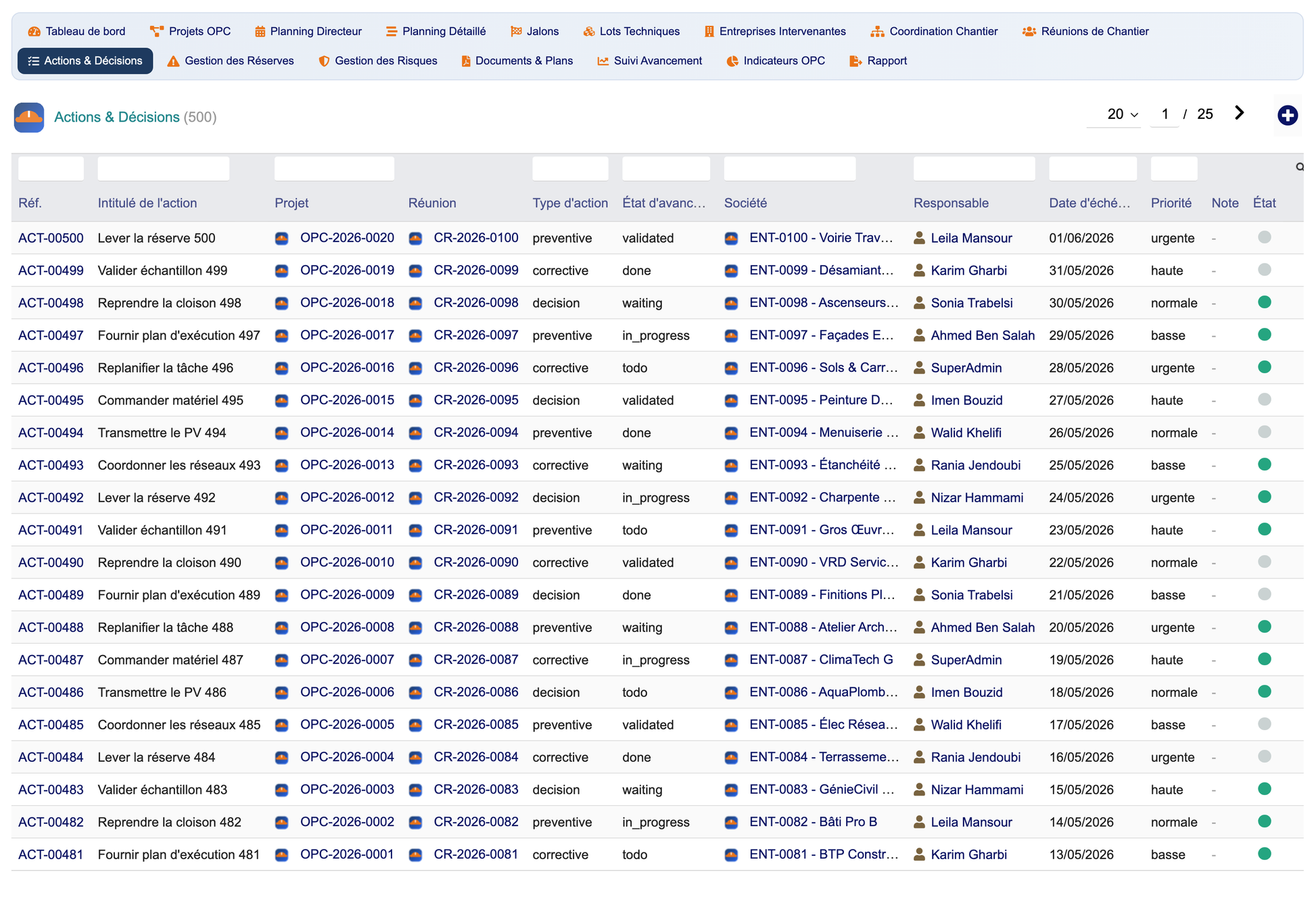Open company ENT-0091 - Gros Œuvr link
The image size is (1316, 920).
pyautogui.click(x=822, y=530)
